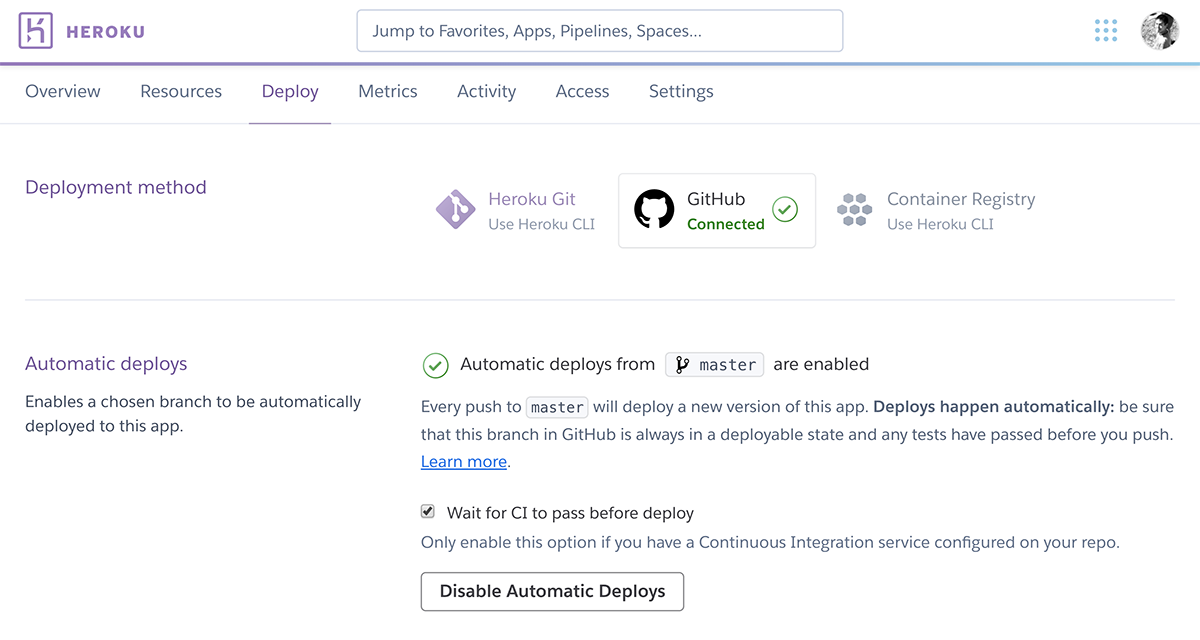
Task: Click the green Connected status text
Action: (x=726, y=224)
